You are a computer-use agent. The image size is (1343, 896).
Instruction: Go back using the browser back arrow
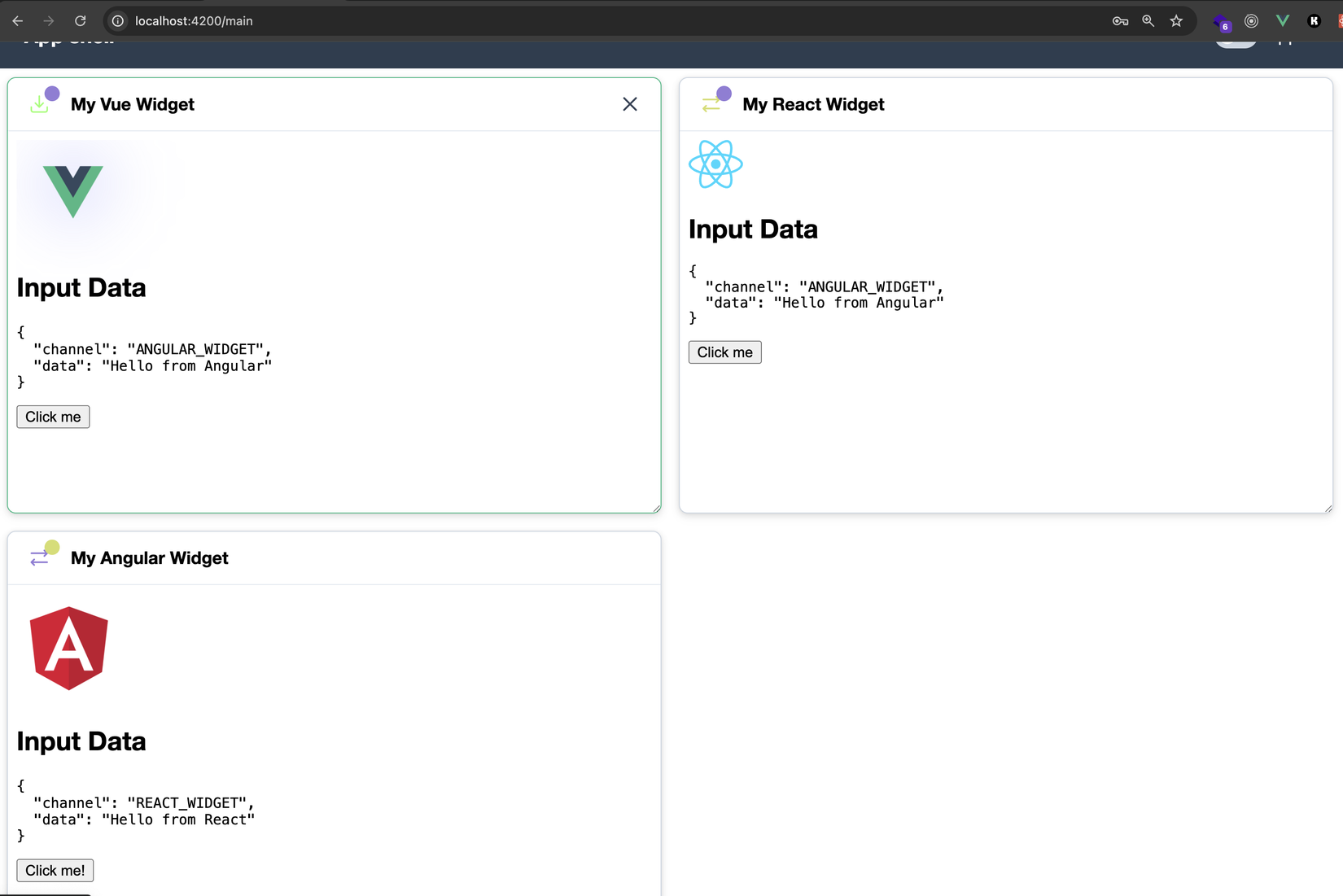click(x=18, y=21)
